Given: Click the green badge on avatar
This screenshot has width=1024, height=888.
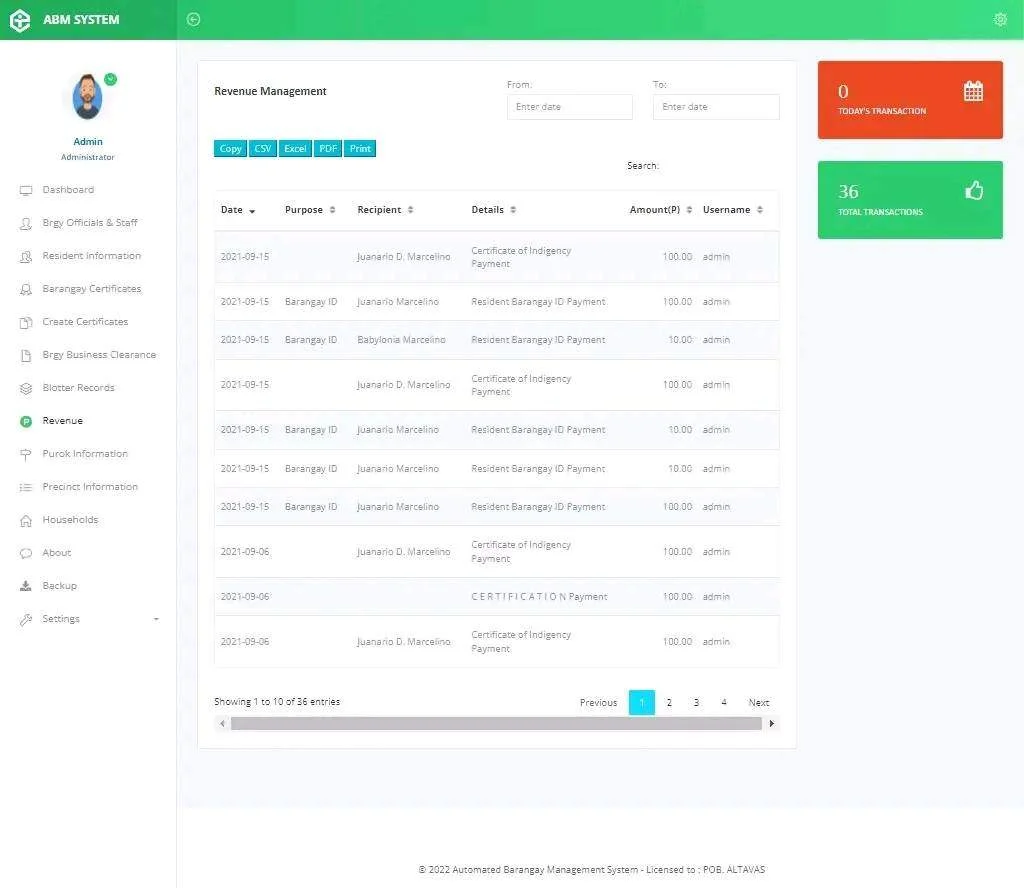Looking at the screenshot, I should [x=110, y=79].
